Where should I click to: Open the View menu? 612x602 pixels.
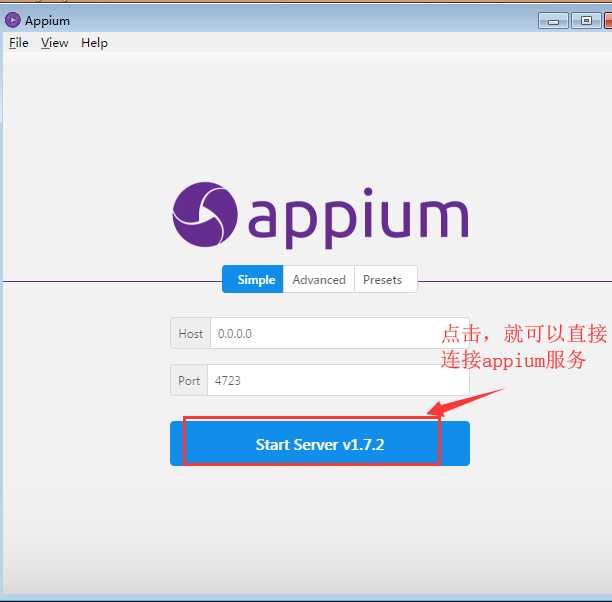click(55, 43)
